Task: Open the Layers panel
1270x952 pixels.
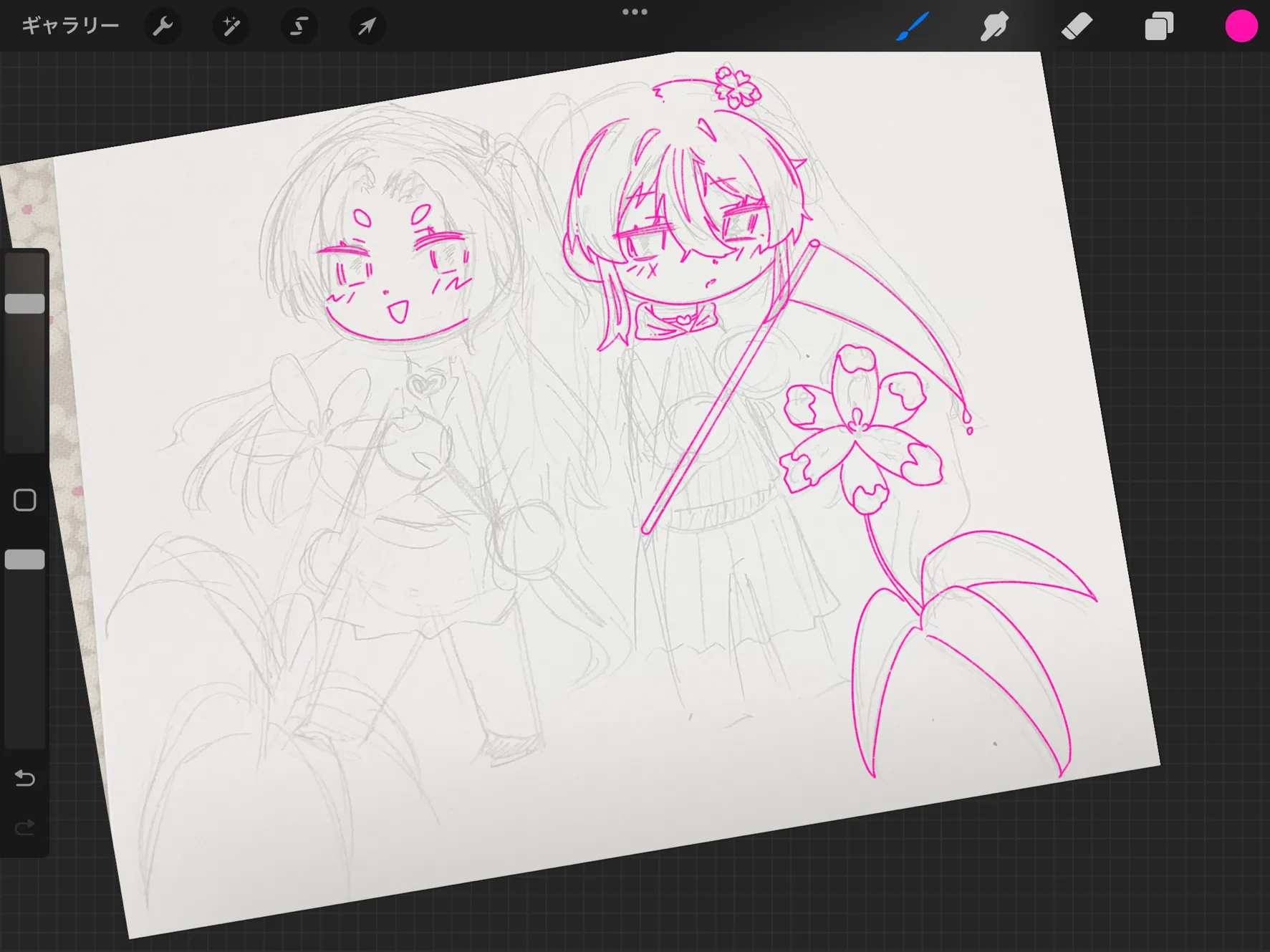Action: coord(1159,27)
